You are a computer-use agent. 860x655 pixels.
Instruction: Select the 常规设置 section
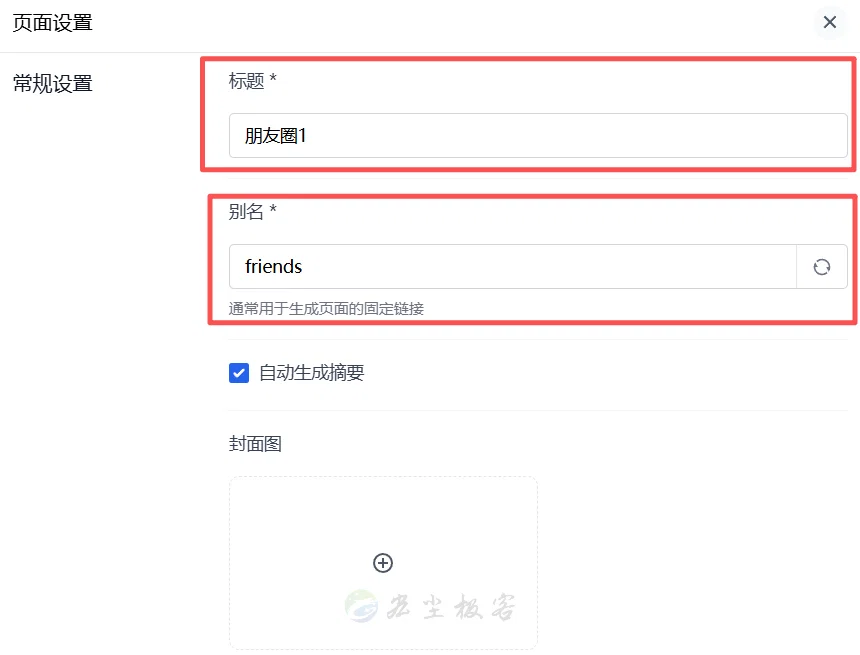[x=53, y=83]
